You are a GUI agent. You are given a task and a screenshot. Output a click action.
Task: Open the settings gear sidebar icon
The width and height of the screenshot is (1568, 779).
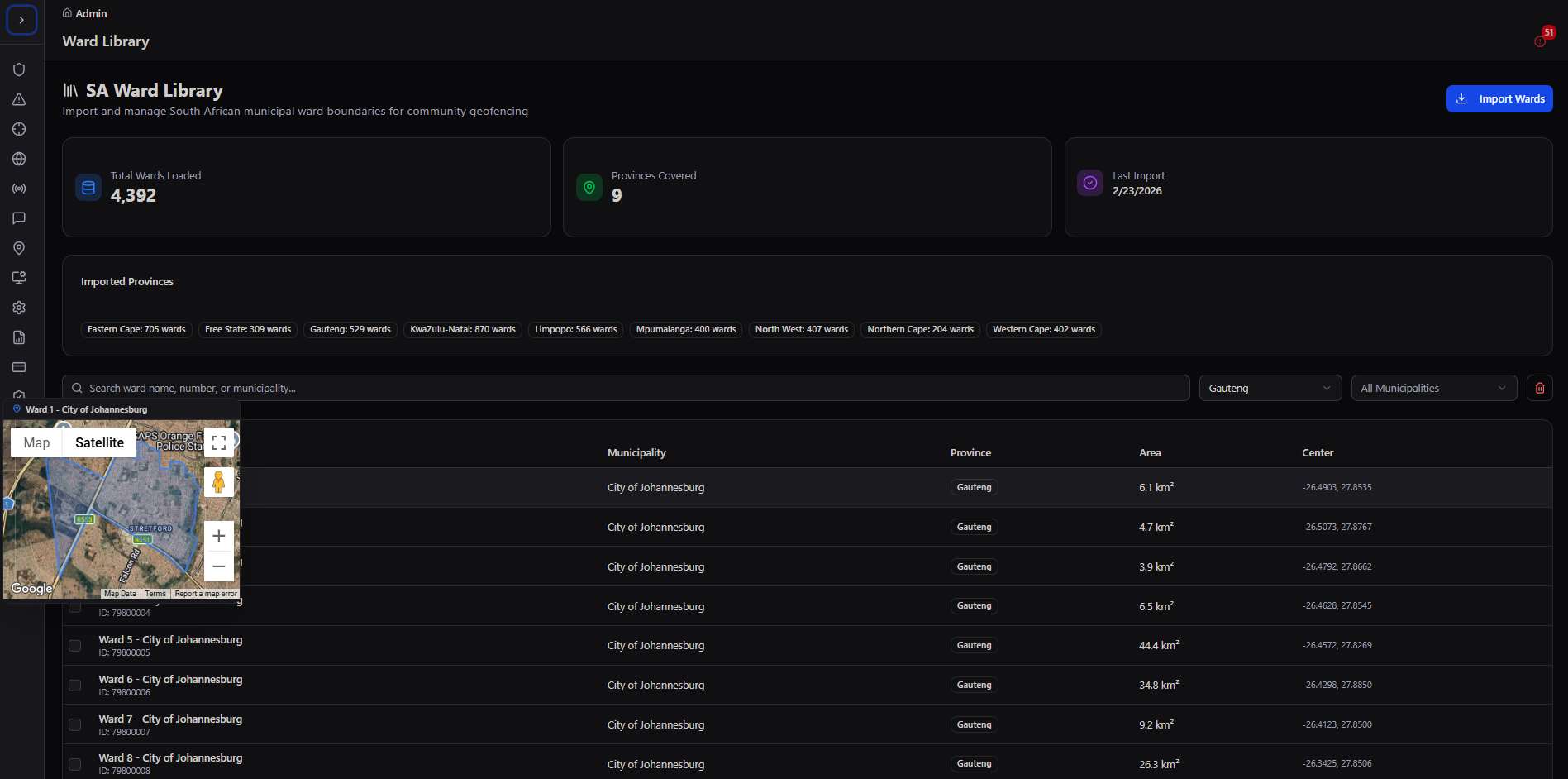point(19,308)
